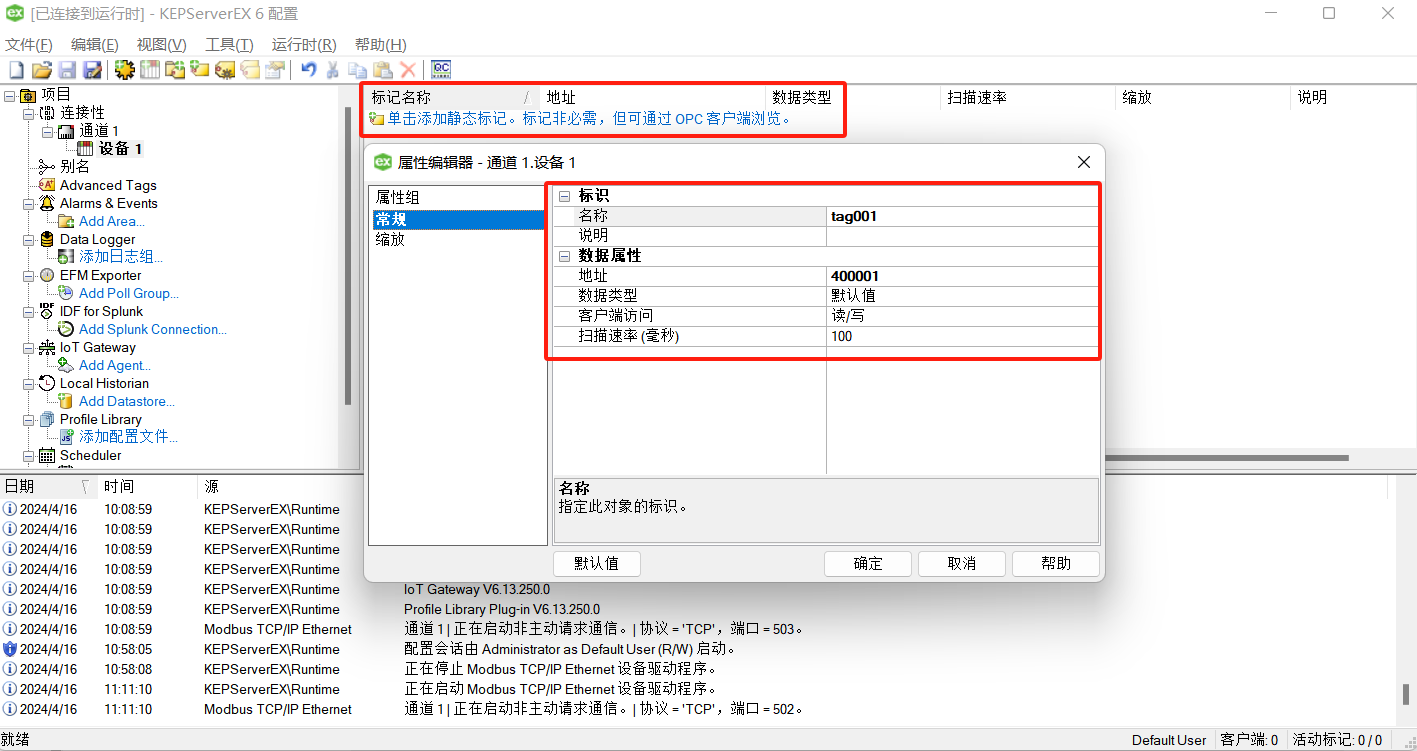Select the IoT Gateway tree icon
The width and height of the screenshot is (1417, 751).
pos(47,347)
